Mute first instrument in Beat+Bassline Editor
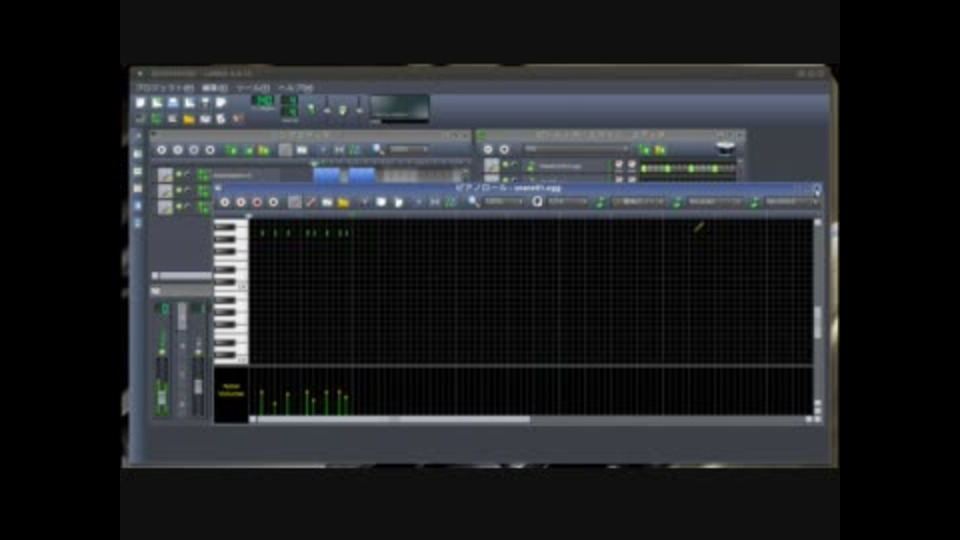 tap(506, 165)
